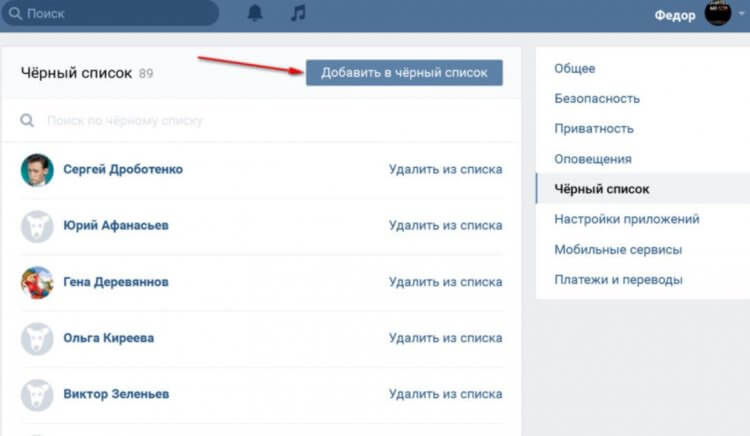This screenshot has height=436, width=750.
Task: Click the blacklist count 89
Action: click(146, 73)
